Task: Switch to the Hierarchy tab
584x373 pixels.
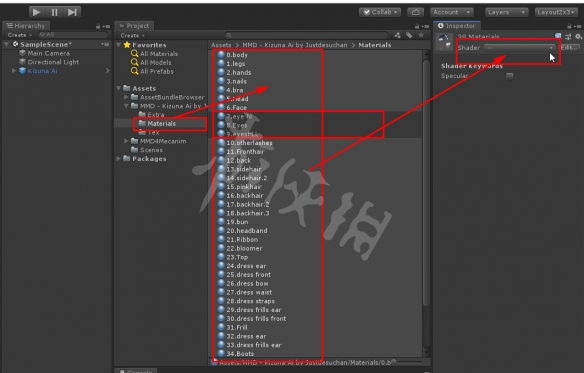Action: click(25, 26)
